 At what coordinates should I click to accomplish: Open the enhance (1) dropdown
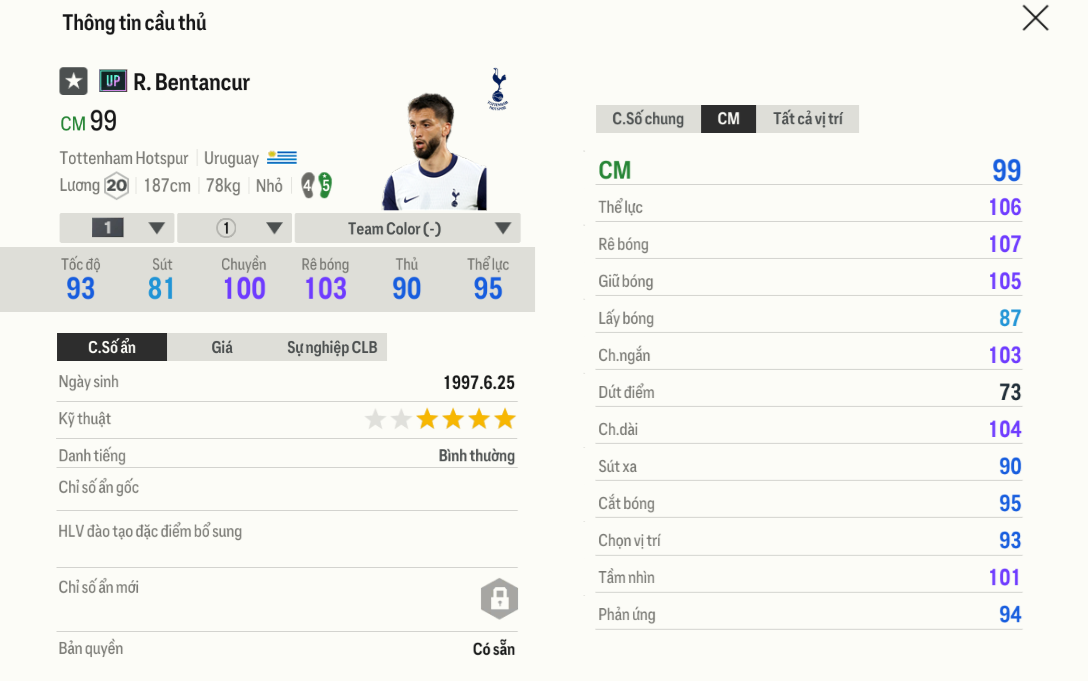[x=234, y=228]
